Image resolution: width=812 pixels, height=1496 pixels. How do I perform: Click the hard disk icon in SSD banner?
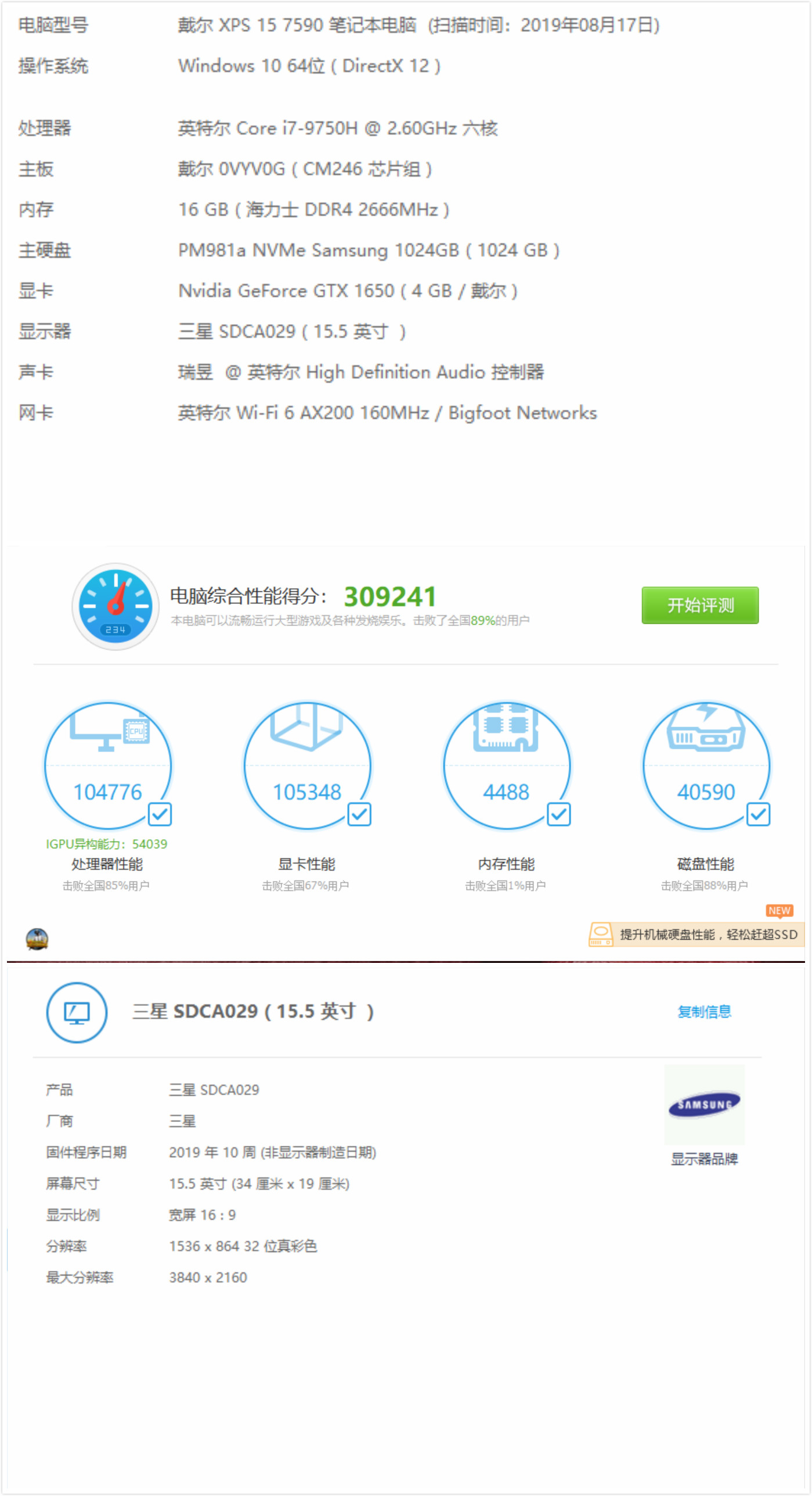[x=601, y=934]
